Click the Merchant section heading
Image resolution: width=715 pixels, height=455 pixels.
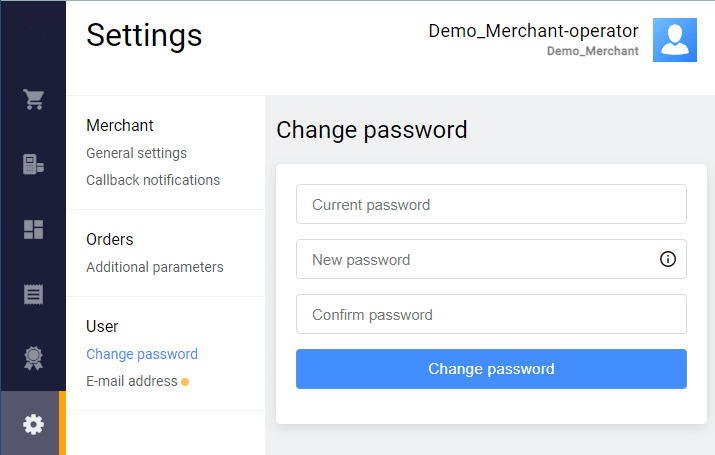tap(120, 126)
